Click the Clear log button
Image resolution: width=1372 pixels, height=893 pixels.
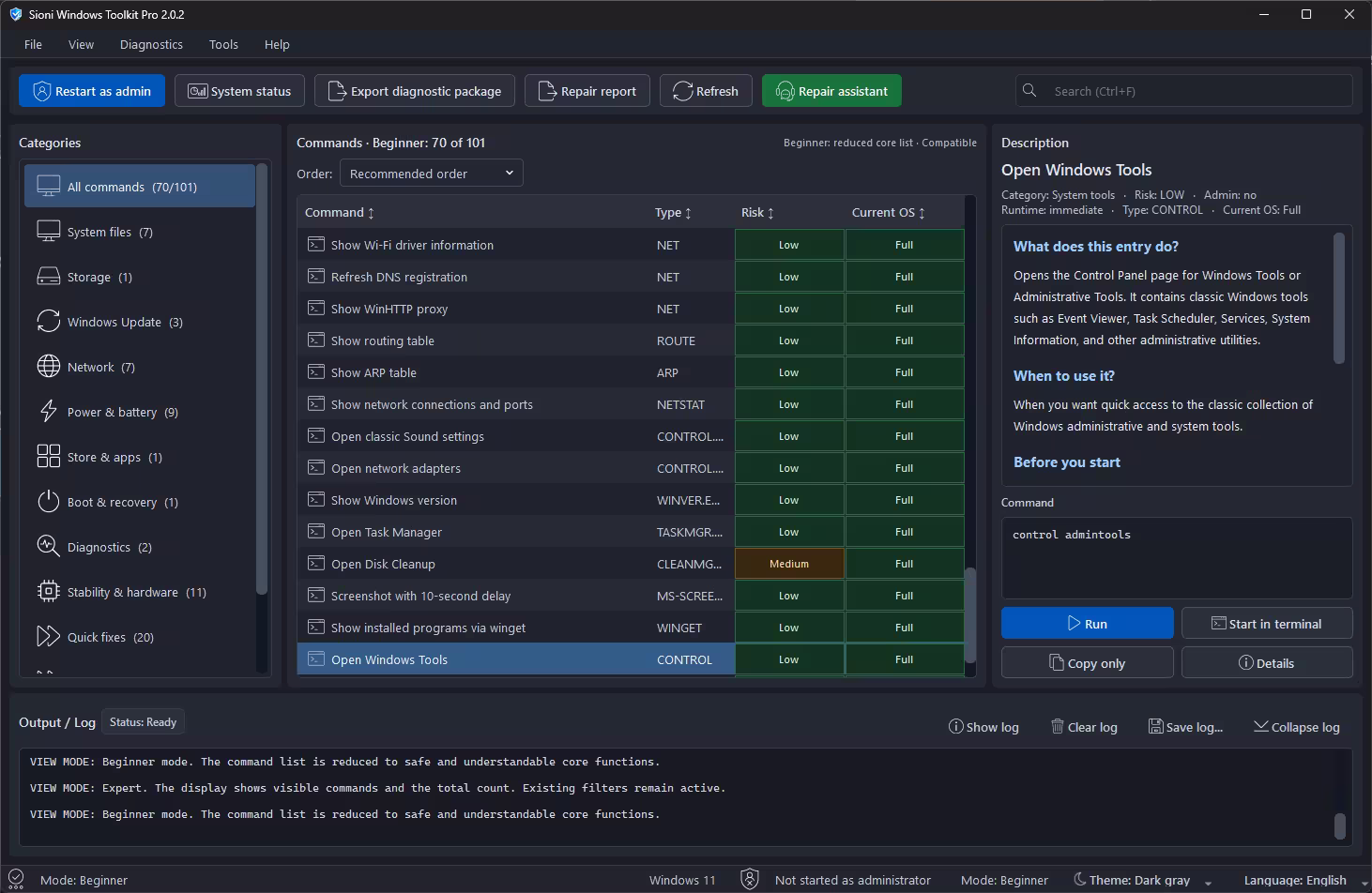click(x=1084, y=727)
